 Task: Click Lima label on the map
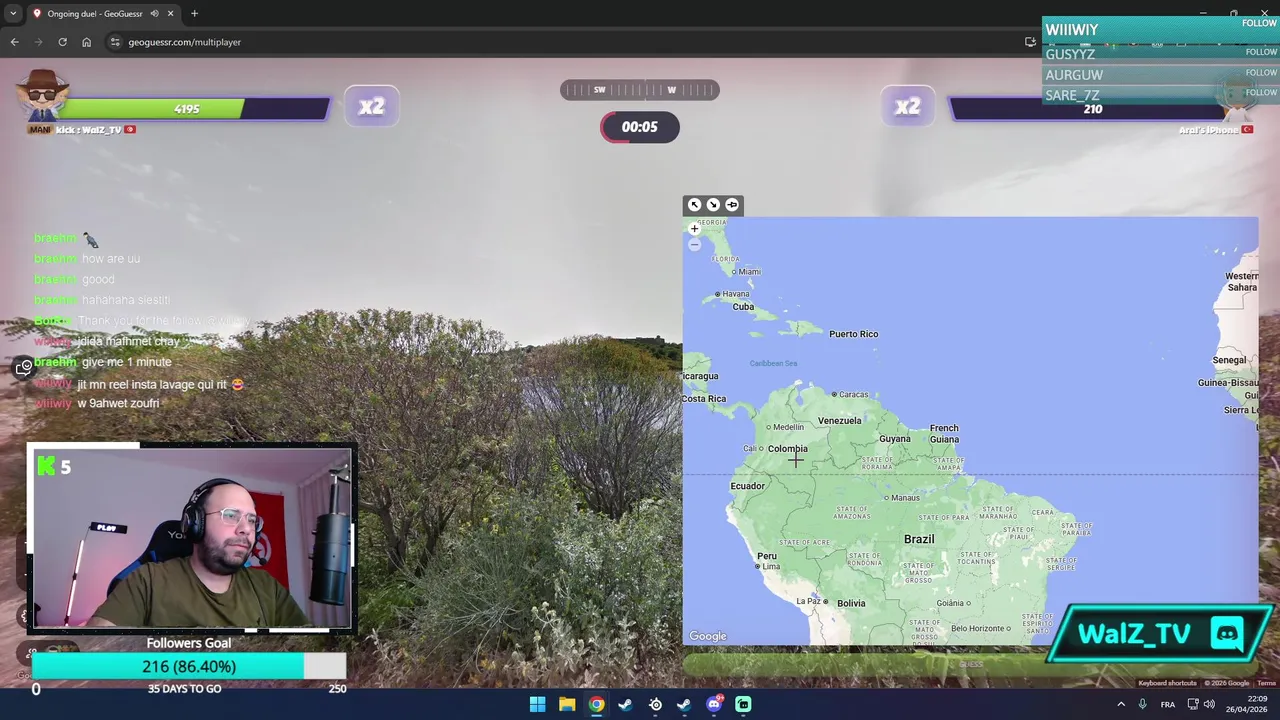[771, 567]
